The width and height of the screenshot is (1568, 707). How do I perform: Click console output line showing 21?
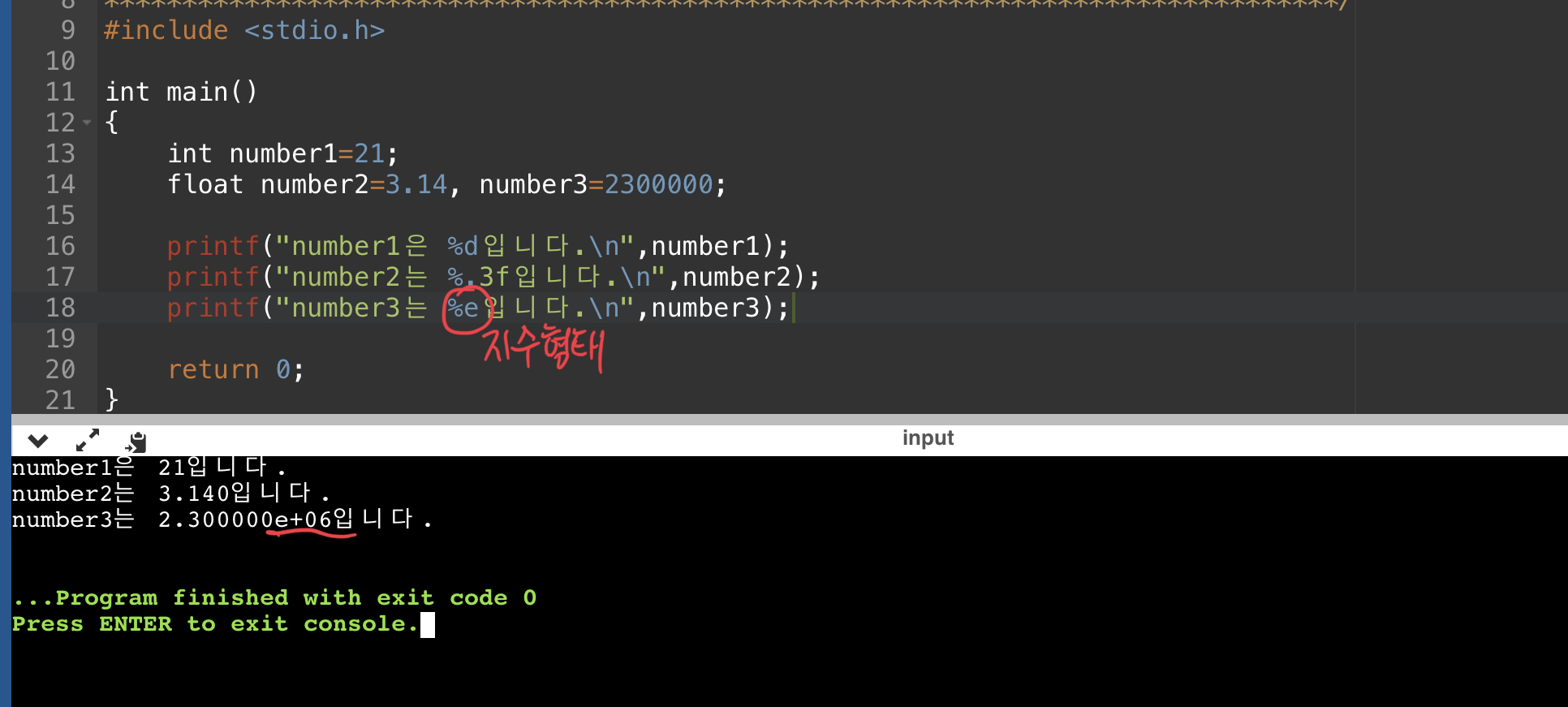pos(149,468)
